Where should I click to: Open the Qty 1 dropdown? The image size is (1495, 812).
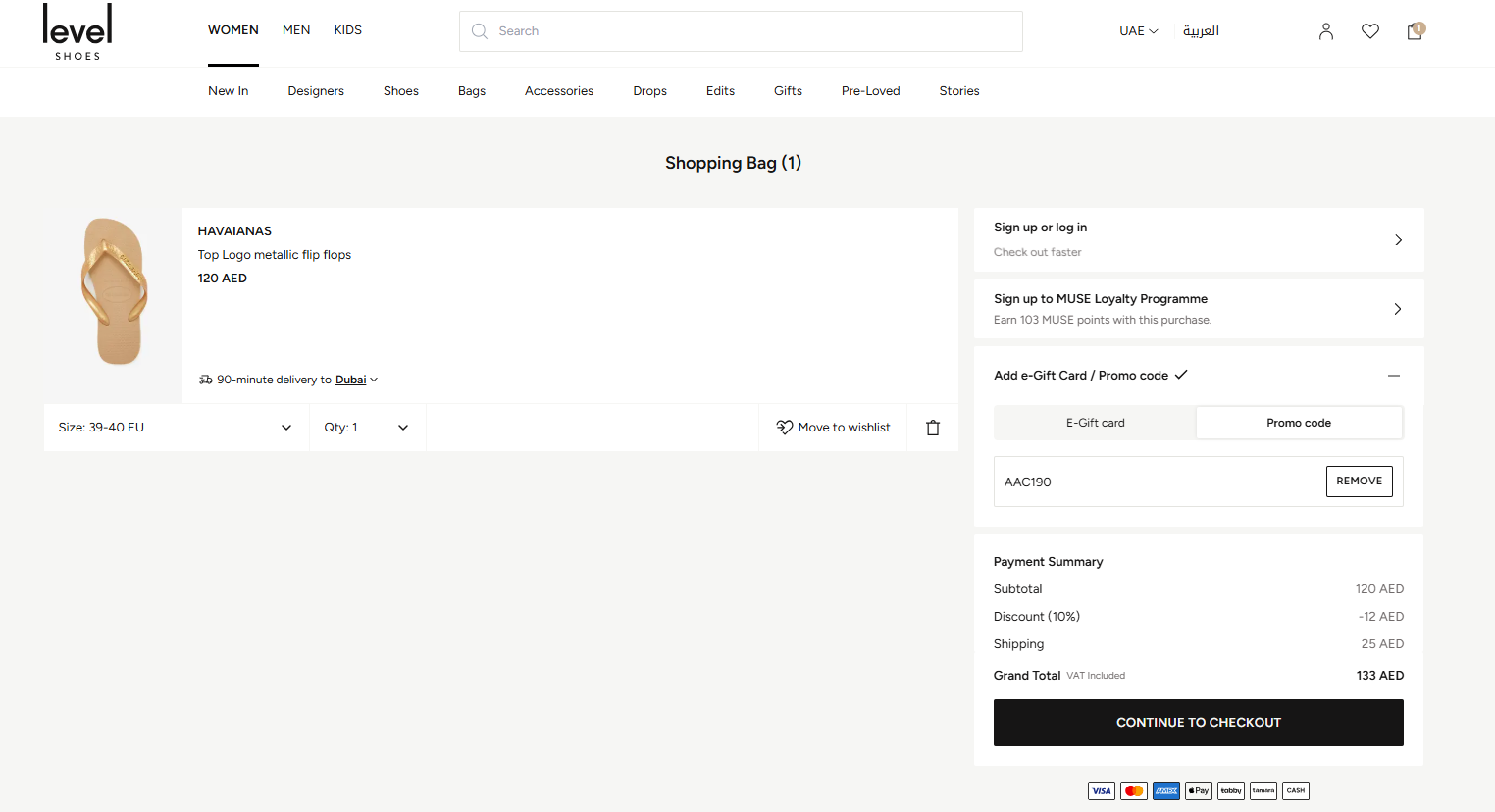[367, 428]
